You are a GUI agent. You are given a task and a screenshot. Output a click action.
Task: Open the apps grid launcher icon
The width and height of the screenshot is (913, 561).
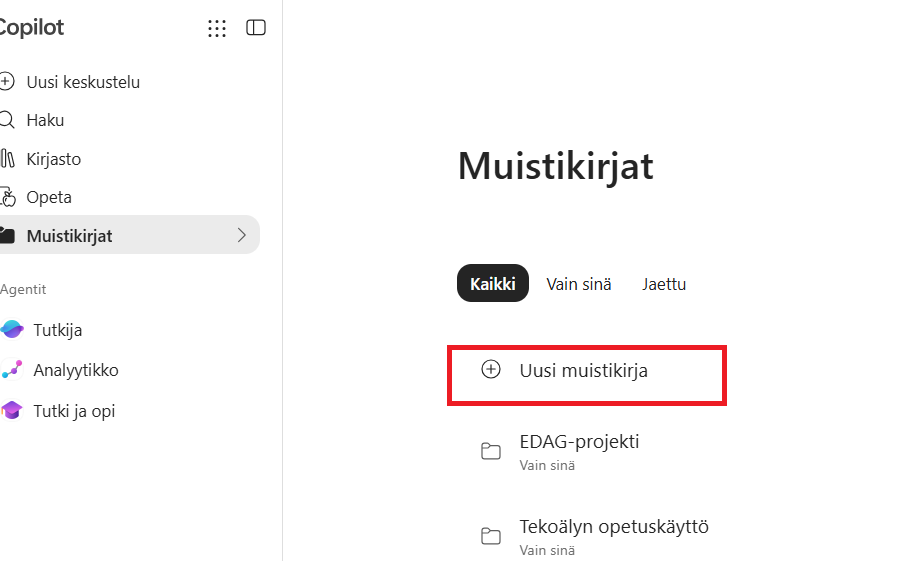pos(217,28)
